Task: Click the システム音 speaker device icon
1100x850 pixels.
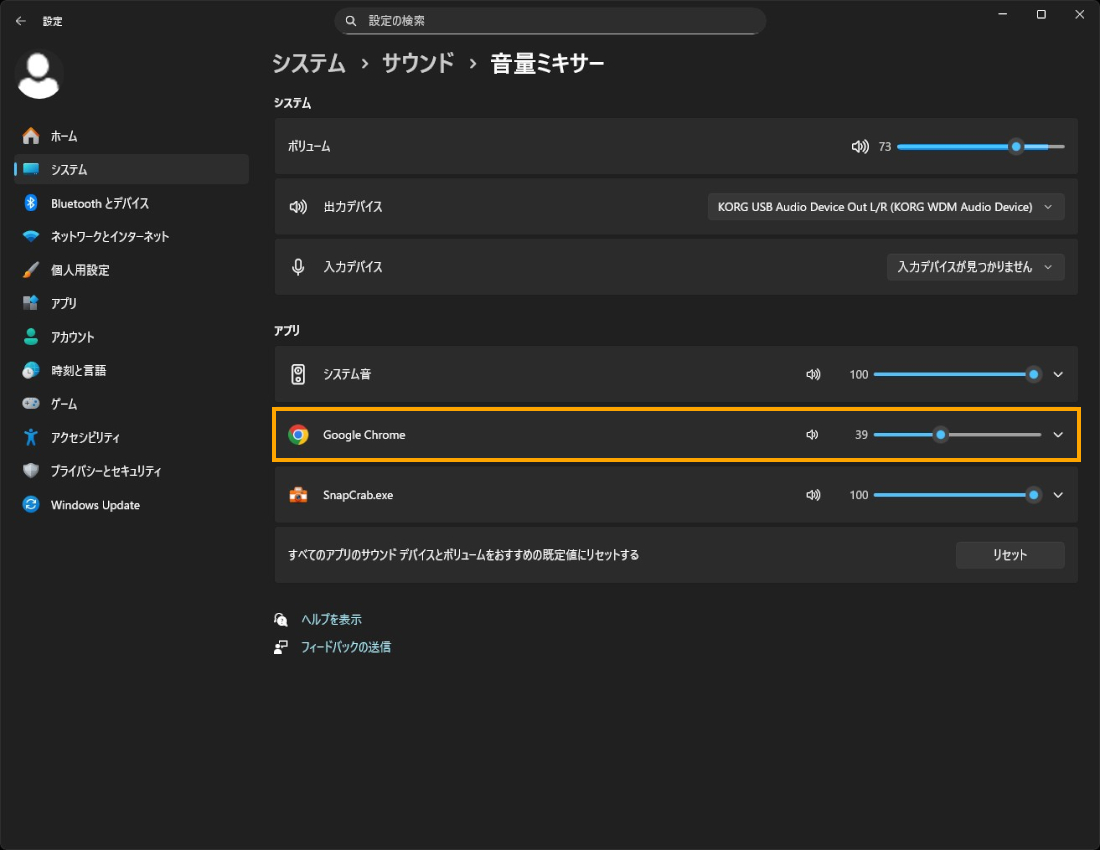Action: (x=298, y=375)
